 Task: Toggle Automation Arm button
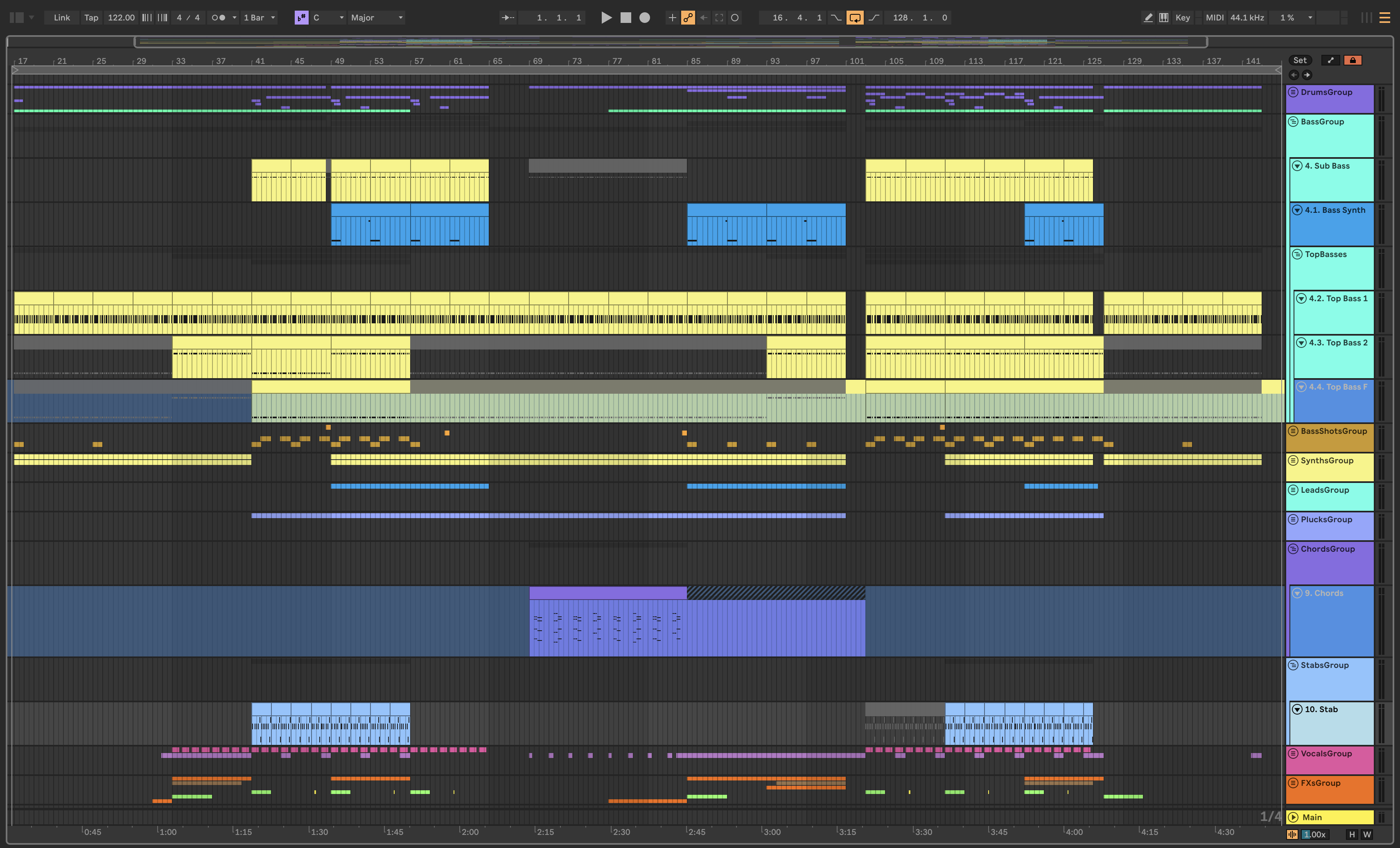click(x=687, y=18)
